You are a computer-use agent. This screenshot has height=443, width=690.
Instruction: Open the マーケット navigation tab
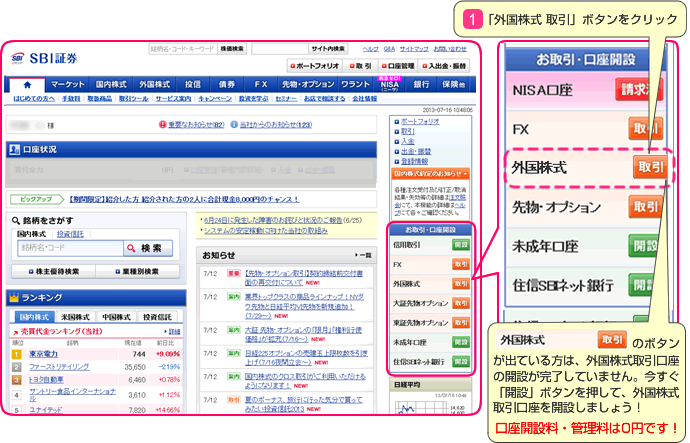coord(67,84)
